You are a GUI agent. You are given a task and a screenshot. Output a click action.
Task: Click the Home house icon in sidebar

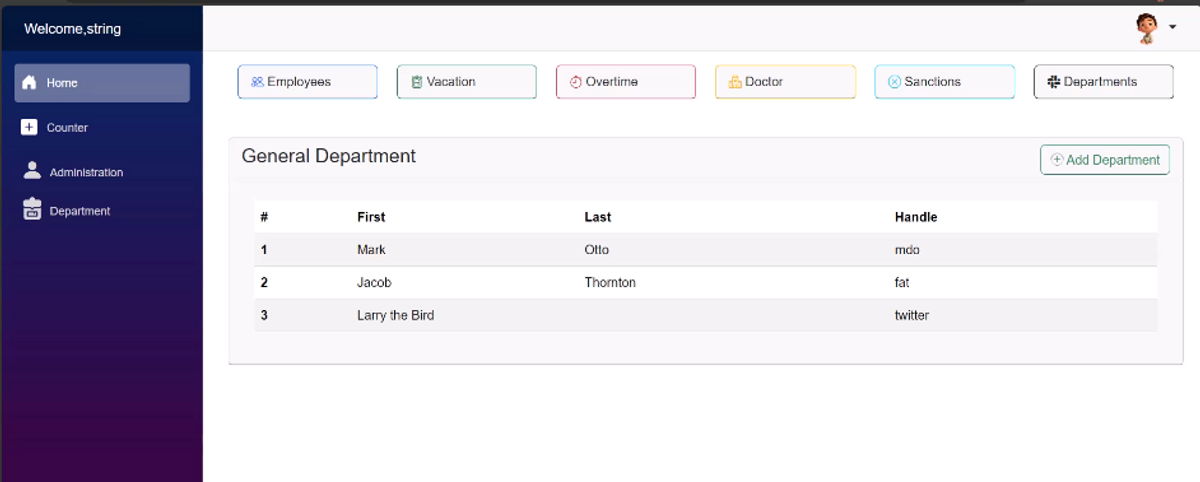click(x=29, y=82)
